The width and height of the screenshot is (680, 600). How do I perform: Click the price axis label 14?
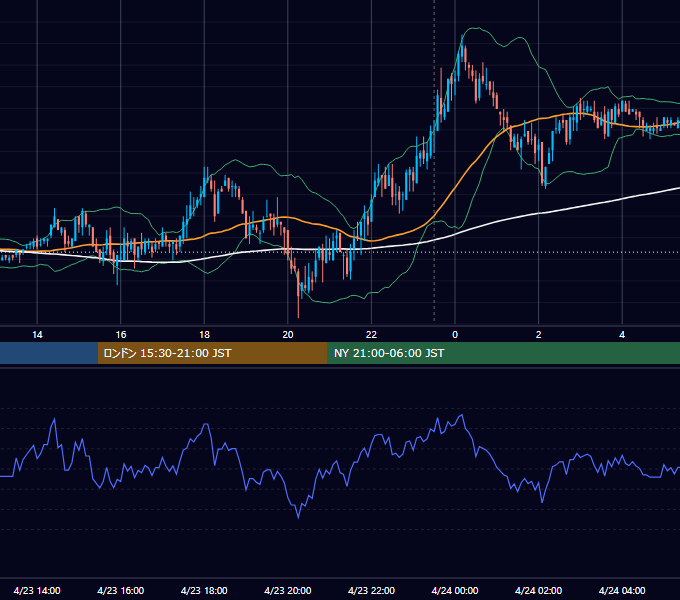click(37, 335)
